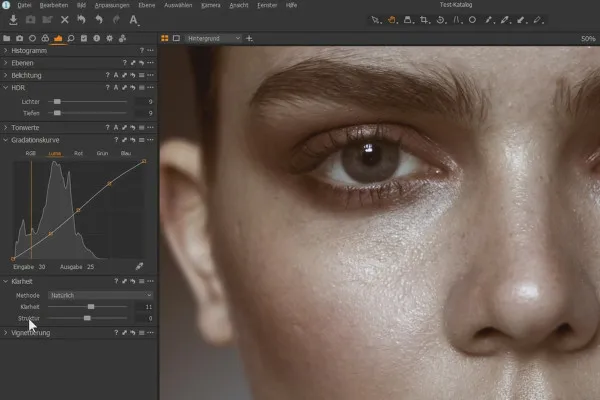Click the Reset double-arrow icon in top toolbar
Viewport: 600px width, 400px height.
81,19
